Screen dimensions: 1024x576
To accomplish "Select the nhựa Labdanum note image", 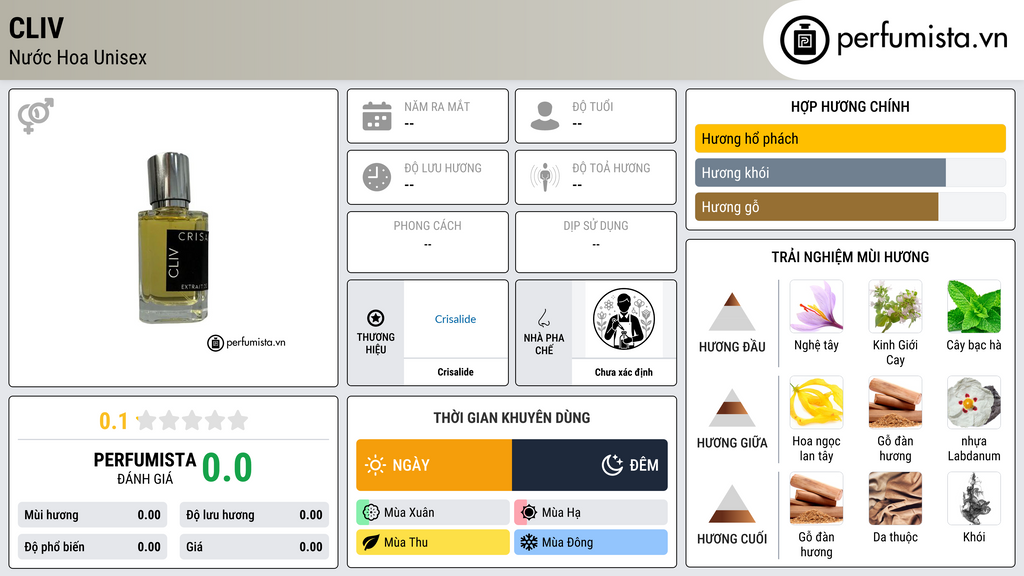I will point(974,402).
